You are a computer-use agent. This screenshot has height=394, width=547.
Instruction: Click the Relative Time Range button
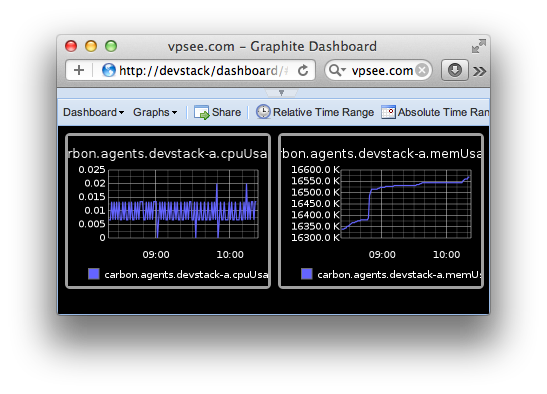(315, 112)
